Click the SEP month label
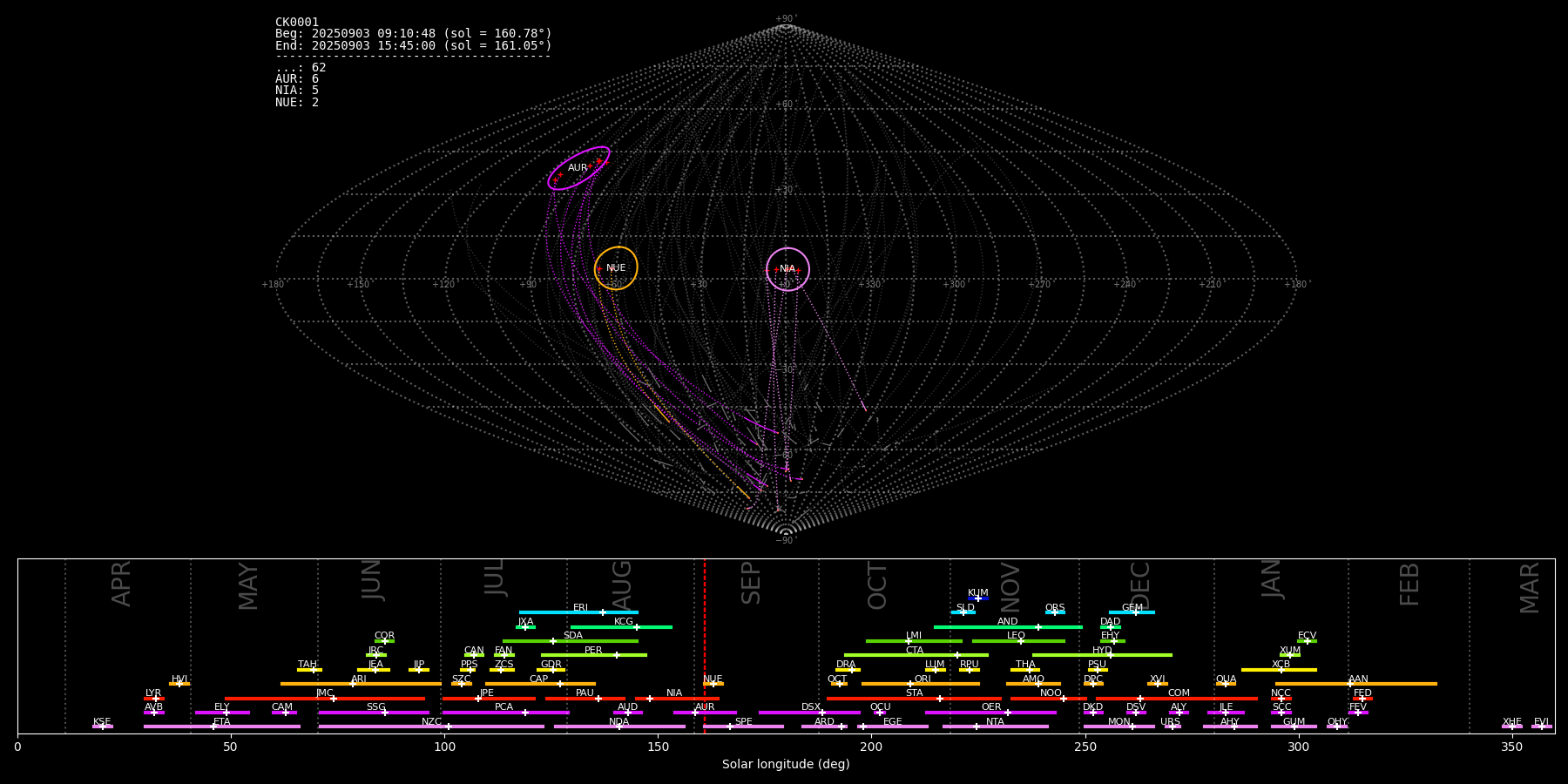 pyautogui.click(x=751, y=583)
